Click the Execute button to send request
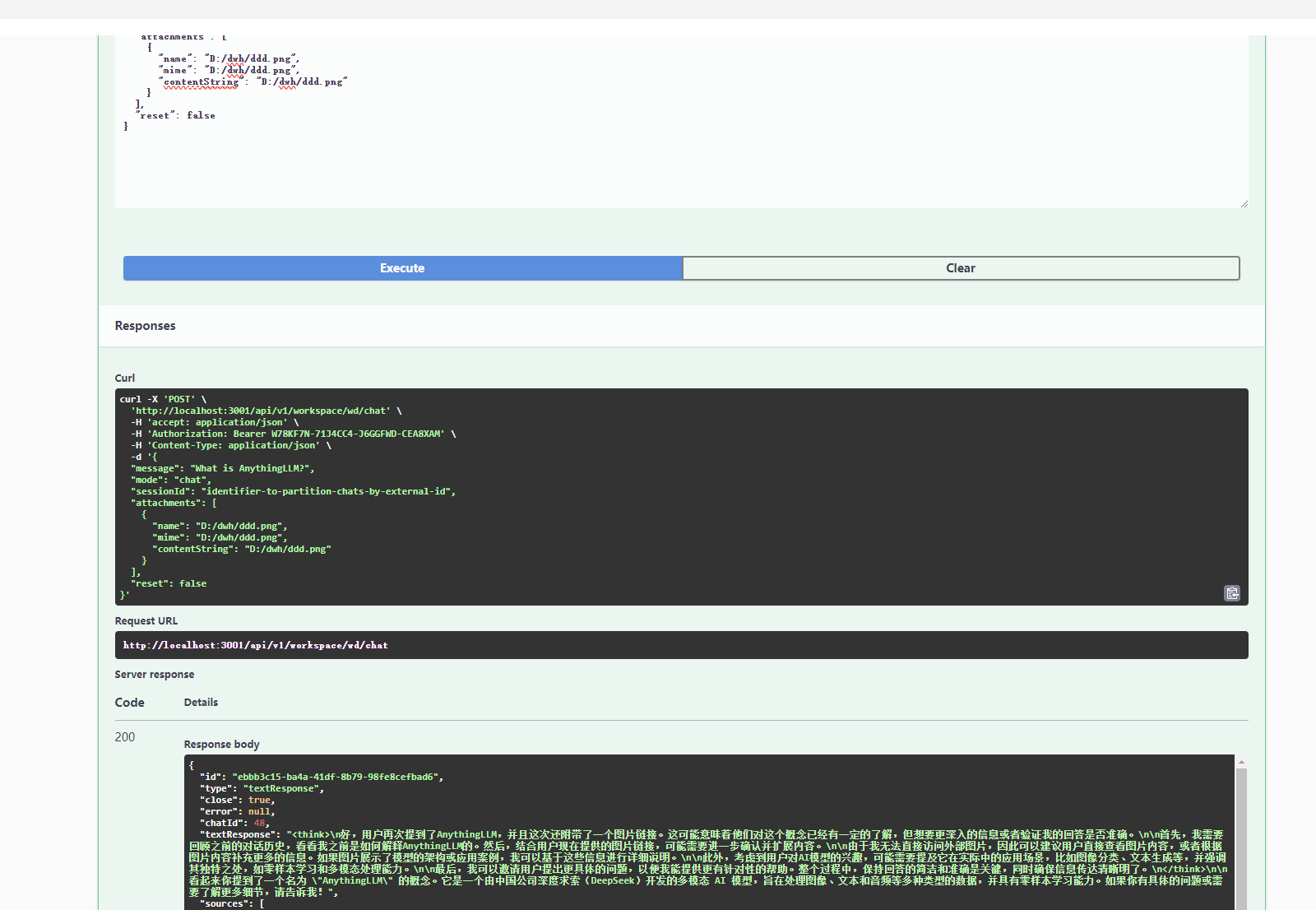The width and height of the screenshot is (1316, 910). pyautogui.click(x=401, y=267)
